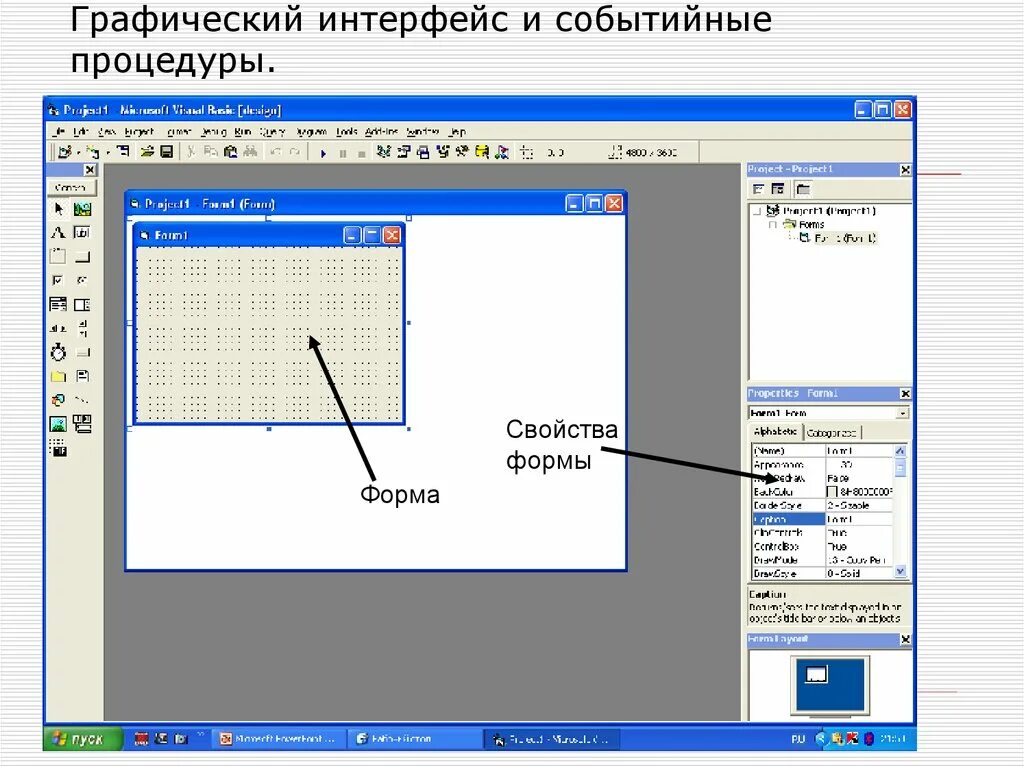Click the End stop button in toolbar
The width and height of the screenshot is (1024, 767).
point(361,153)
